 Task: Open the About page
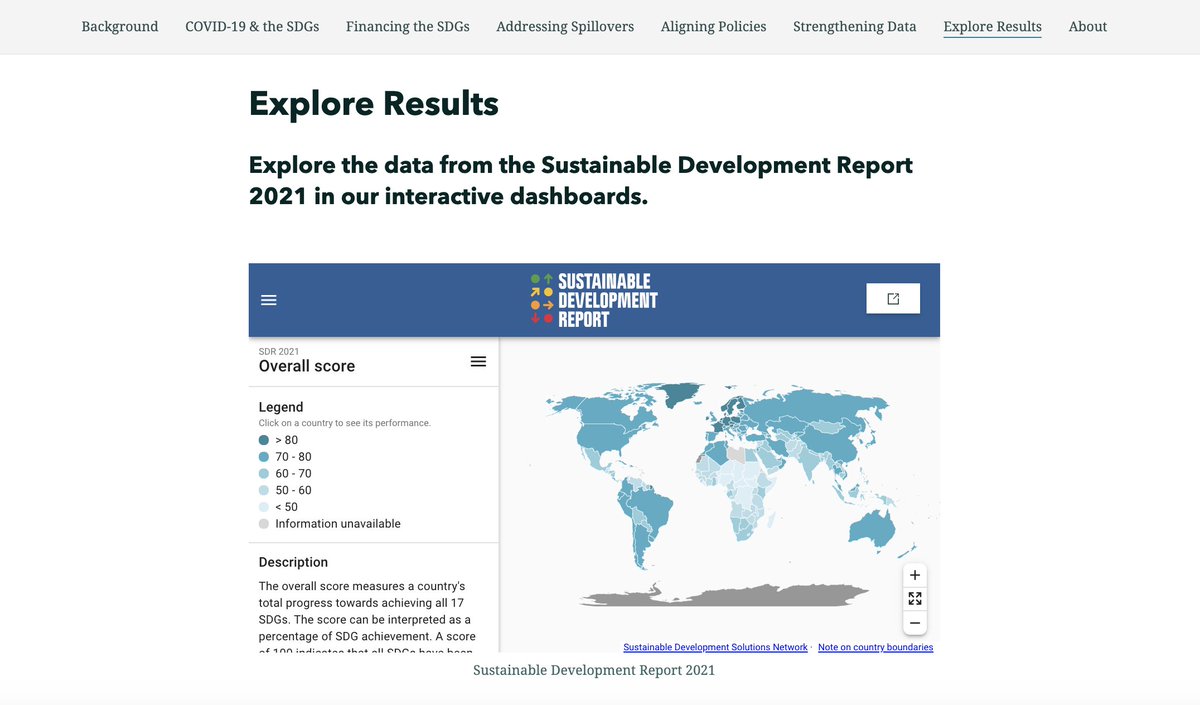[x=1088, y=27]
